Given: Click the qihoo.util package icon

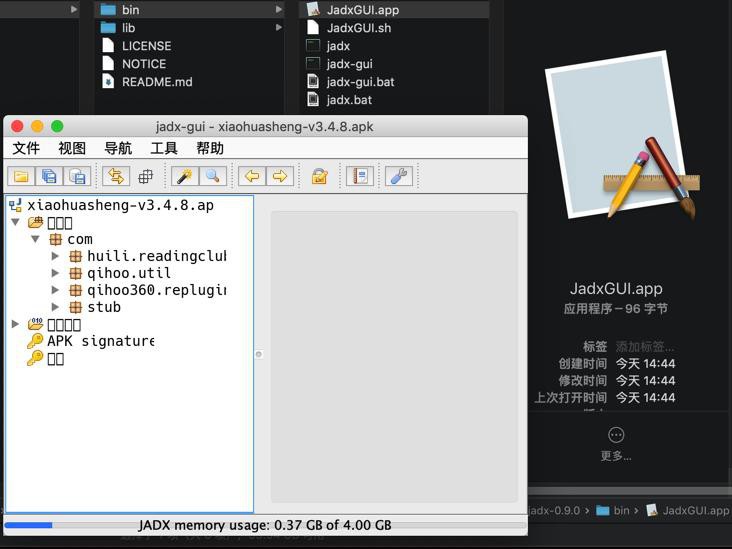Looking at the screenshot, I should click(x=75, y=273).
